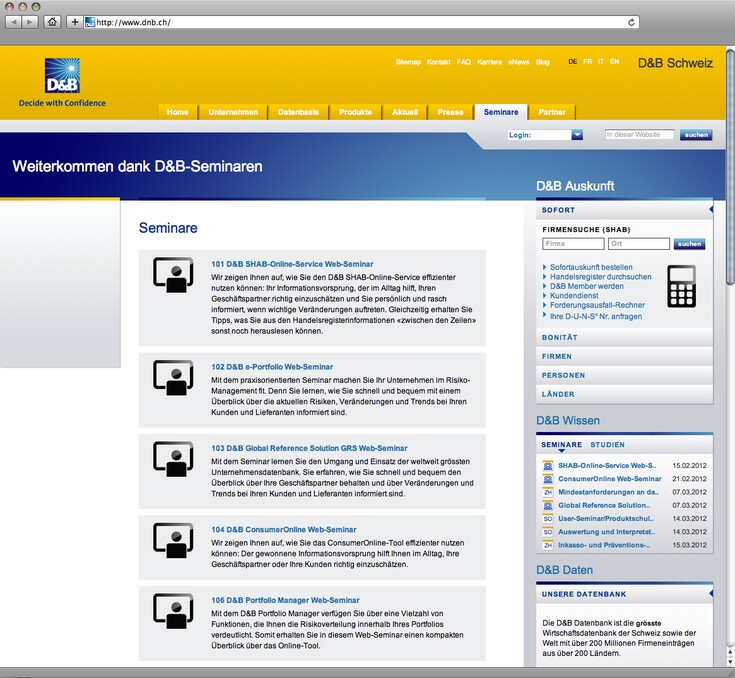The image size is (735, 678).
Task: Click Handelsregister durchsuchen link
Action: coord(600,277)
